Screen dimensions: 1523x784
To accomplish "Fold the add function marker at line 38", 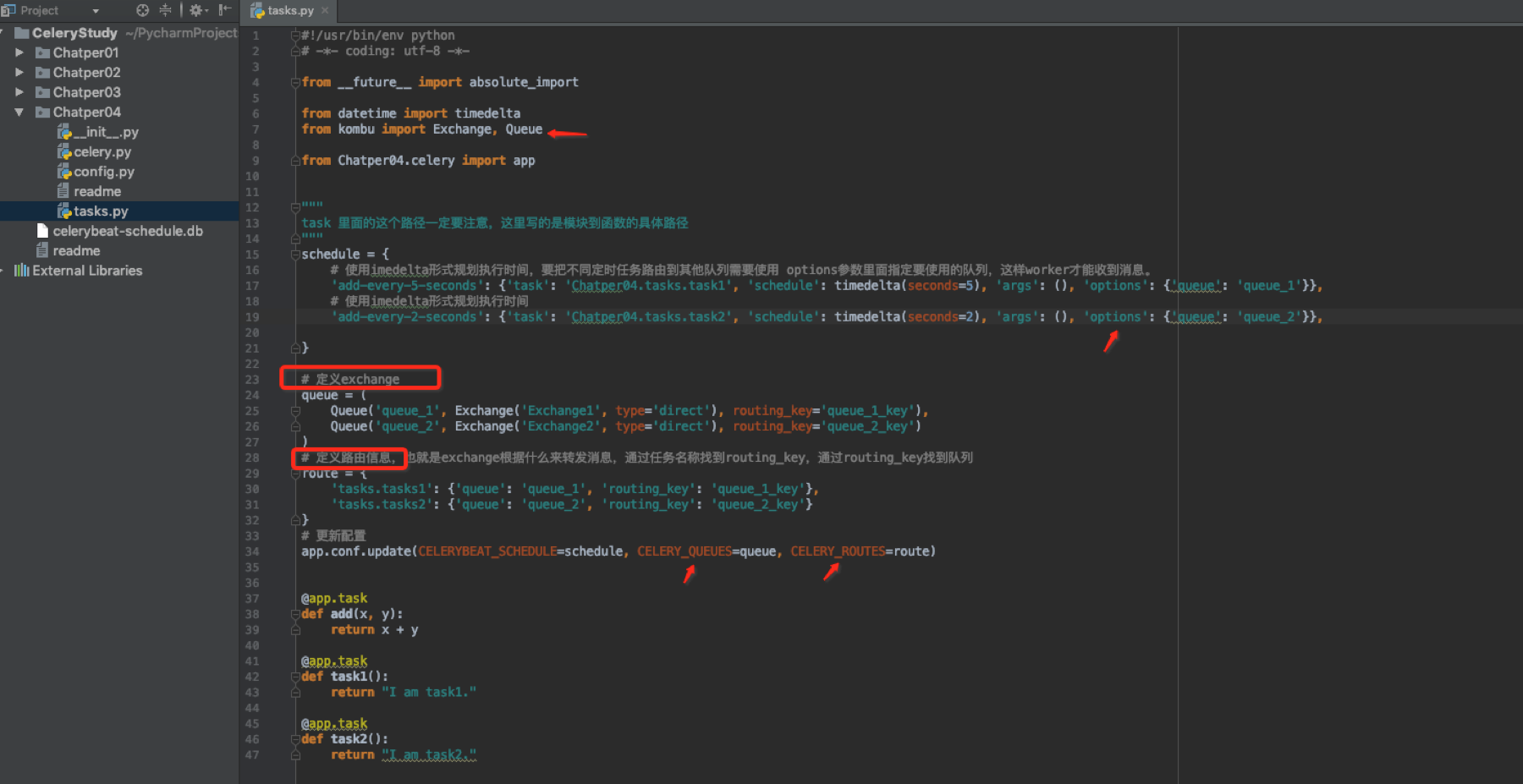I will (x=295, y=614).
